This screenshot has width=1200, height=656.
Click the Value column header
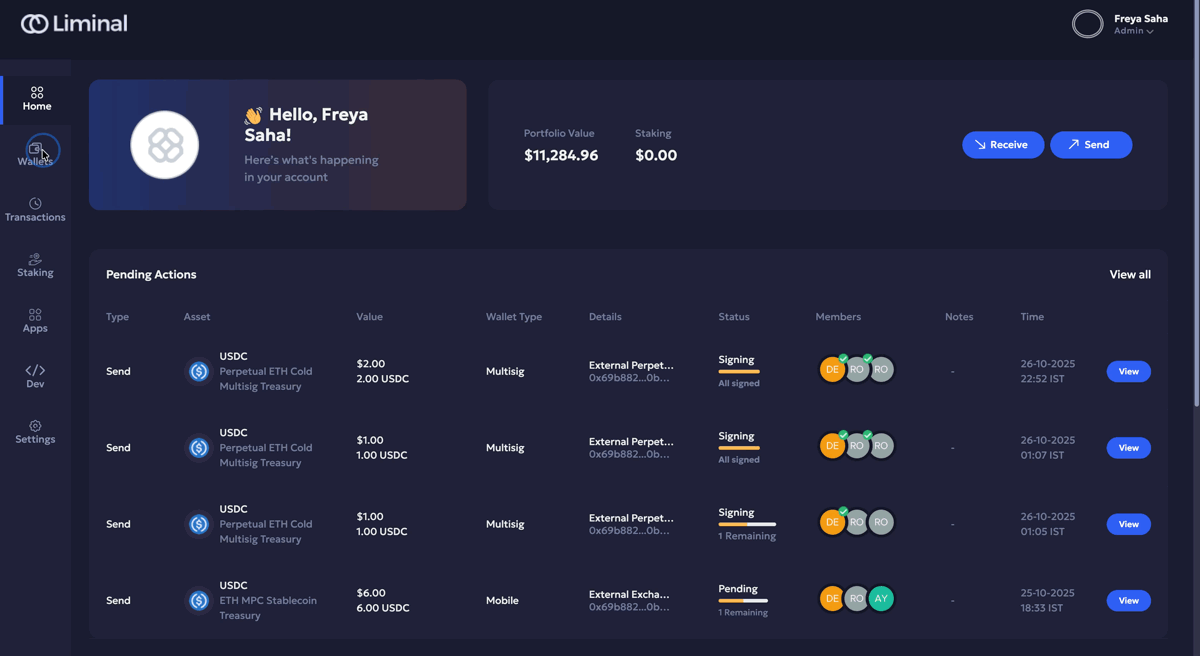(x=370, y=317)
